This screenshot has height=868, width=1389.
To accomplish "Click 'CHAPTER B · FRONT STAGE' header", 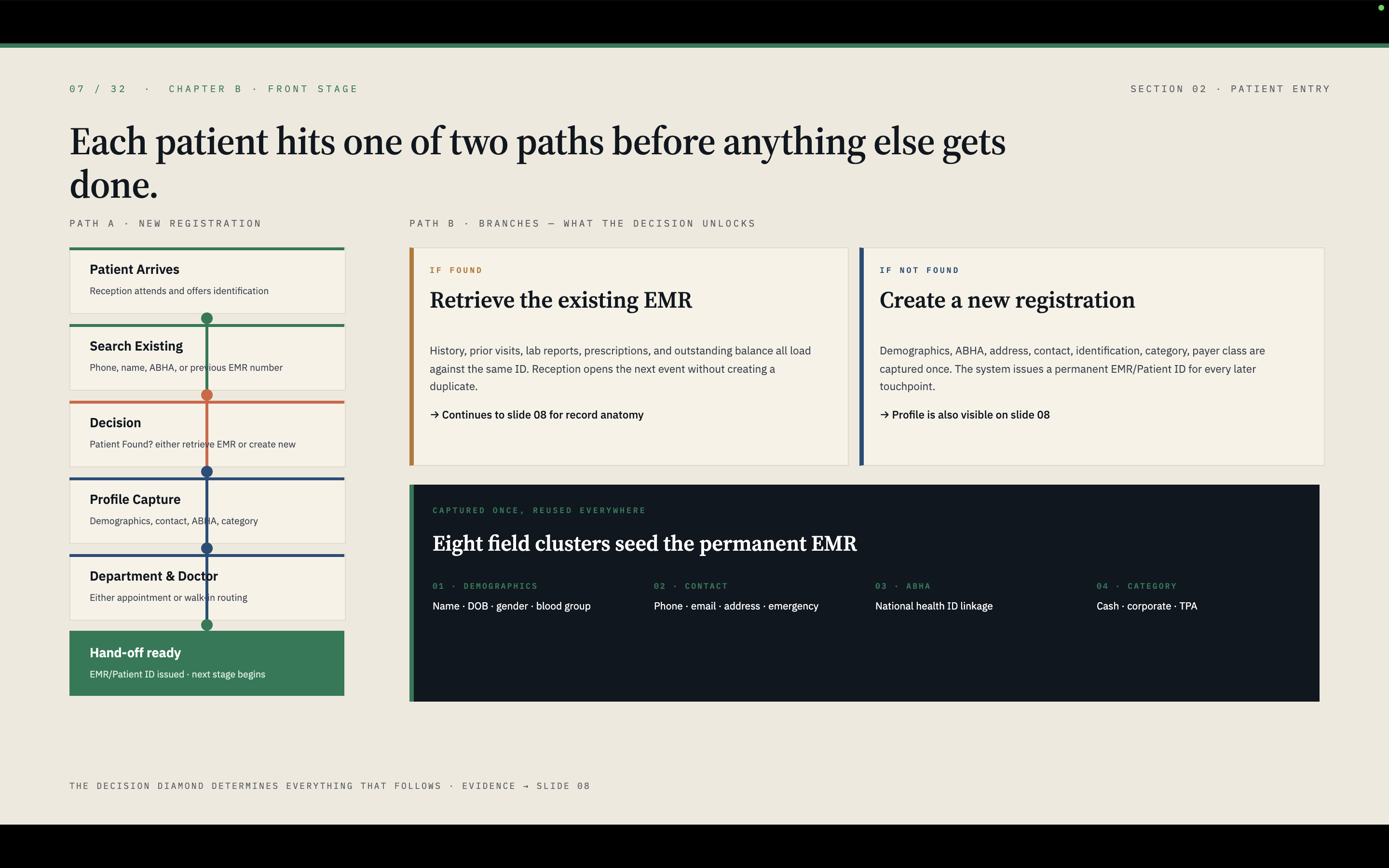I will coord(263,89).
